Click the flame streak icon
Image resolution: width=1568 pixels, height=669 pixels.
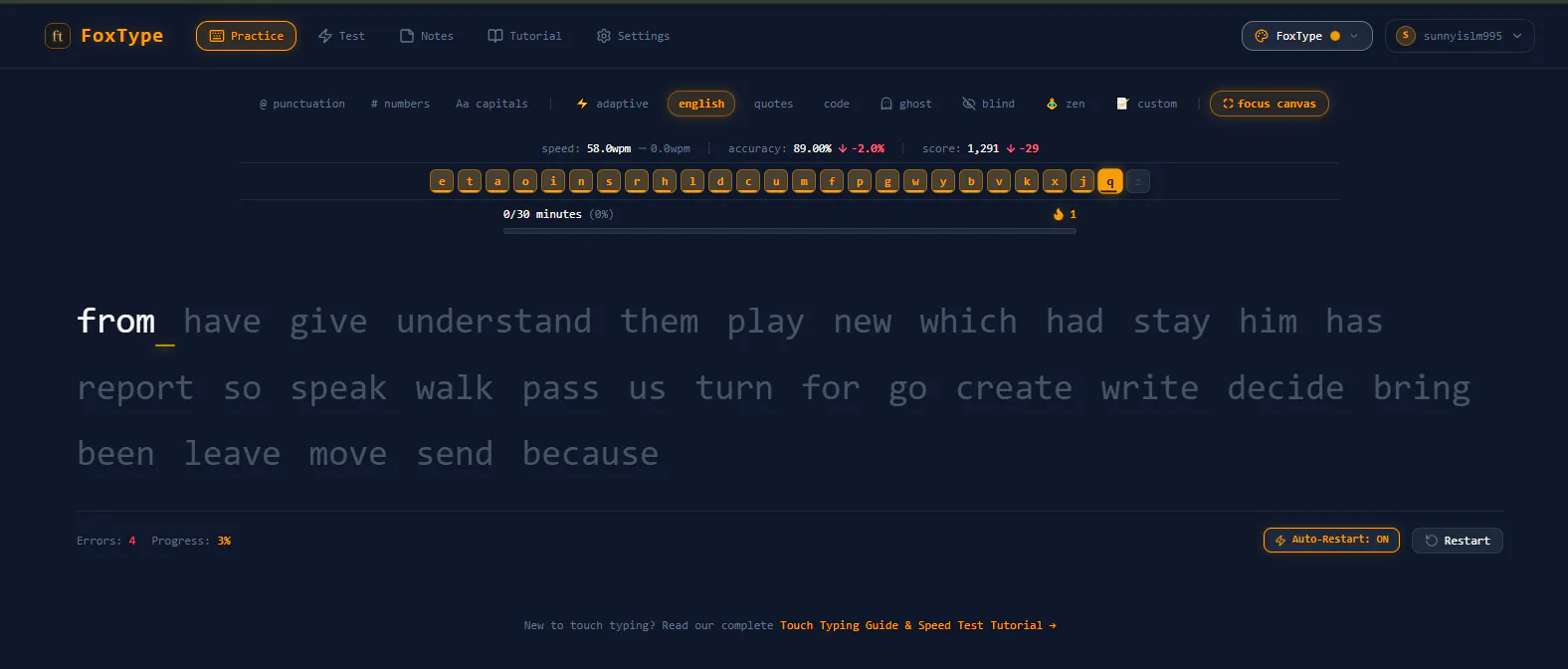coord(1059,214)
